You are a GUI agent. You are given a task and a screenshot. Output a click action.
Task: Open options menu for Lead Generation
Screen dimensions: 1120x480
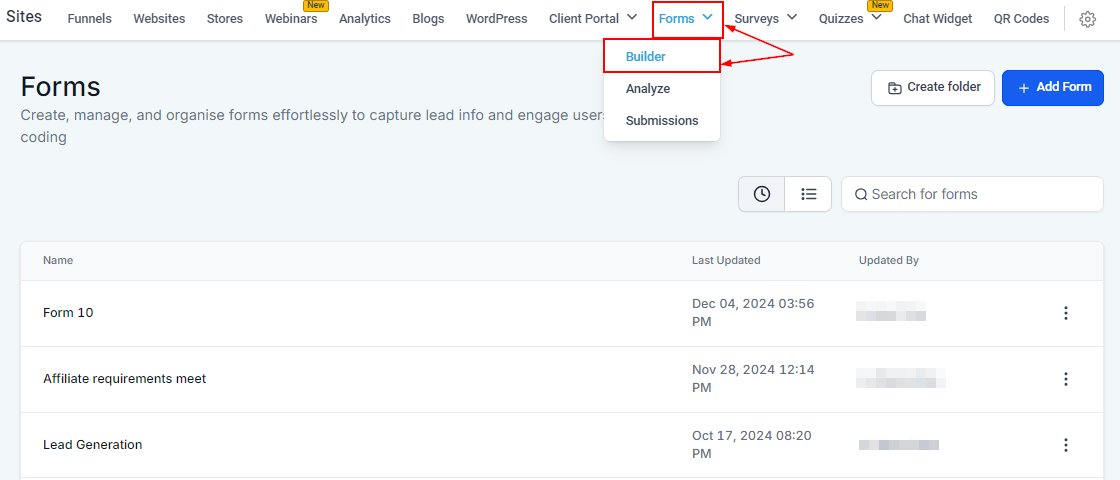tap(1066, 445)
